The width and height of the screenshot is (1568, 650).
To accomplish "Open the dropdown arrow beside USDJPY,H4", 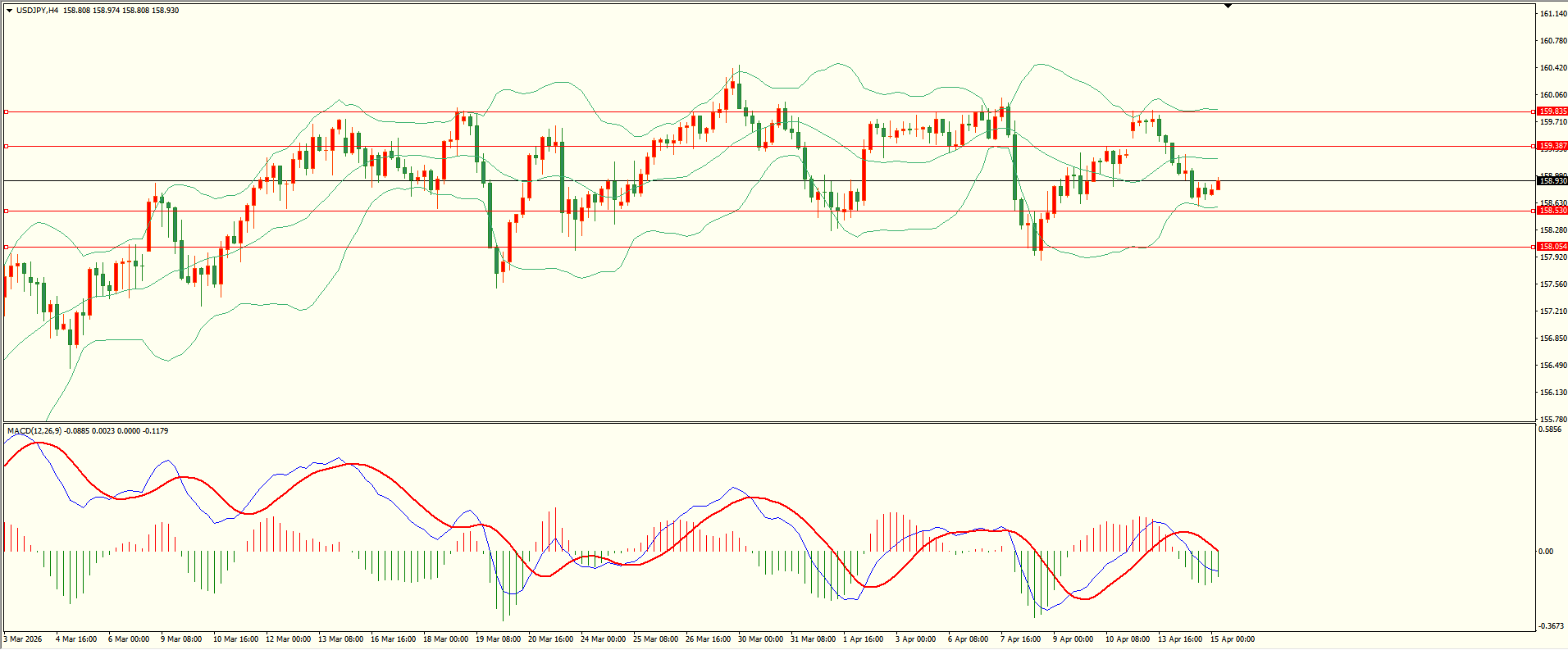I will point(9,11).
